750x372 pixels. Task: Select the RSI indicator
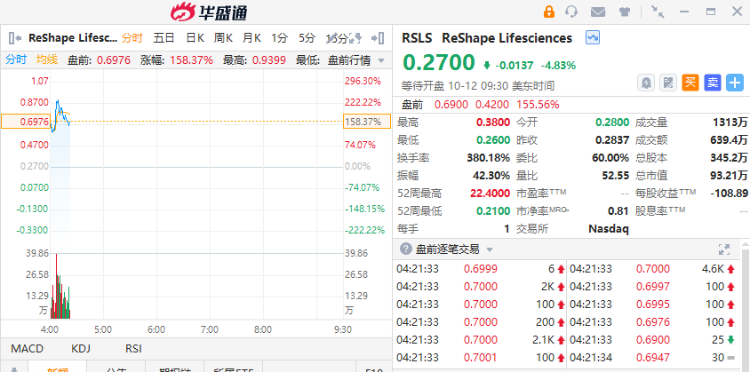tap(133, 349)
